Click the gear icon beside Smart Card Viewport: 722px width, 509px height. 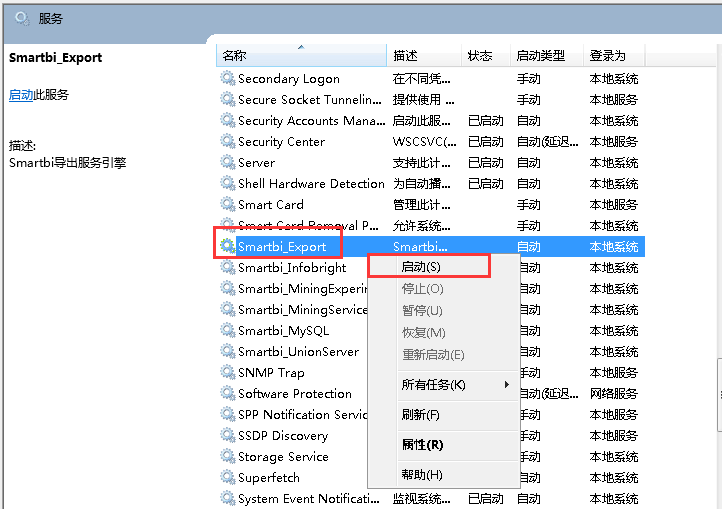(x=227, y=204)
